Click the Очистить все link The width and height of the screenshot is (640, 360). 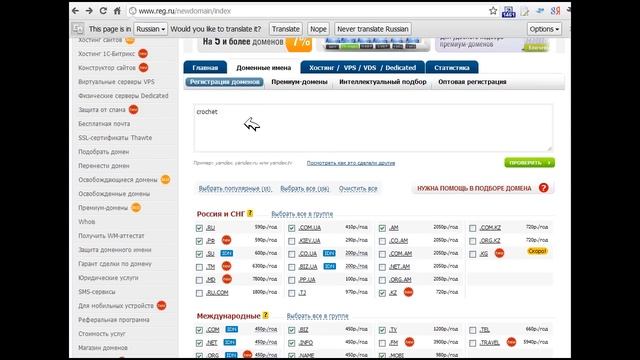[x=358, y=189]
